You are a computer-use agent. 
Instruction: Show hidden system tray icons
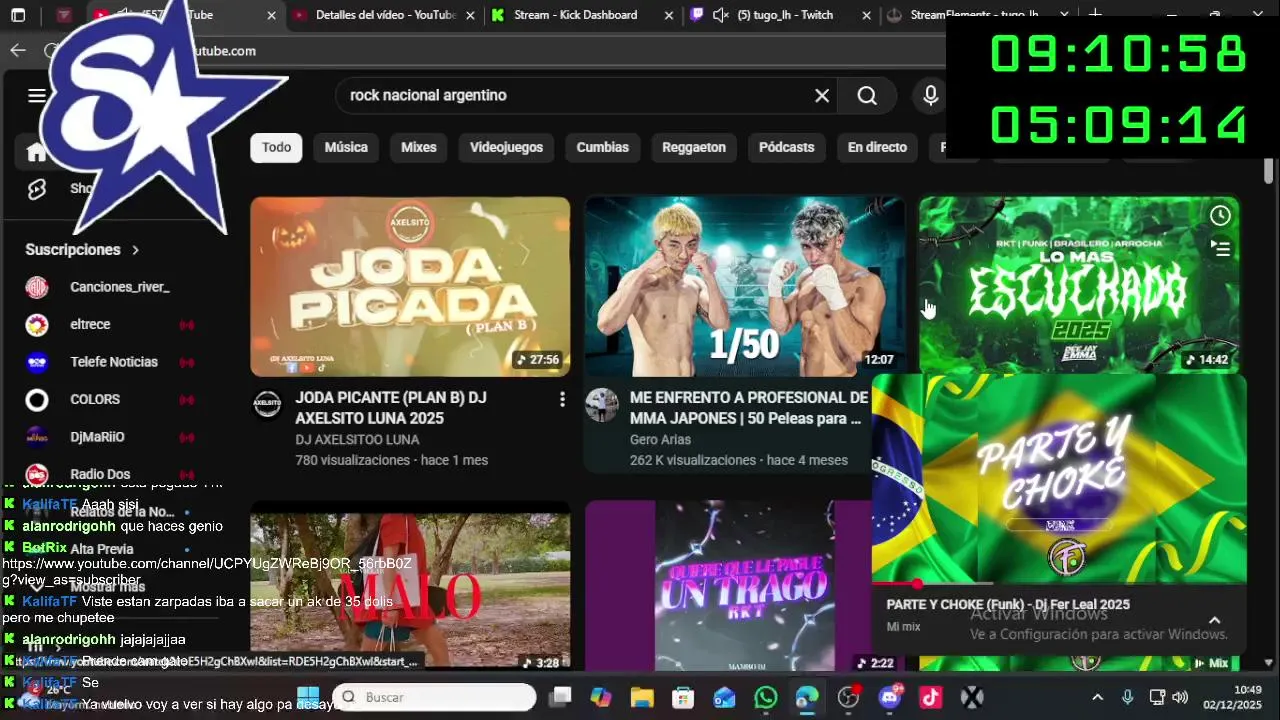[x=1097, y=697]
